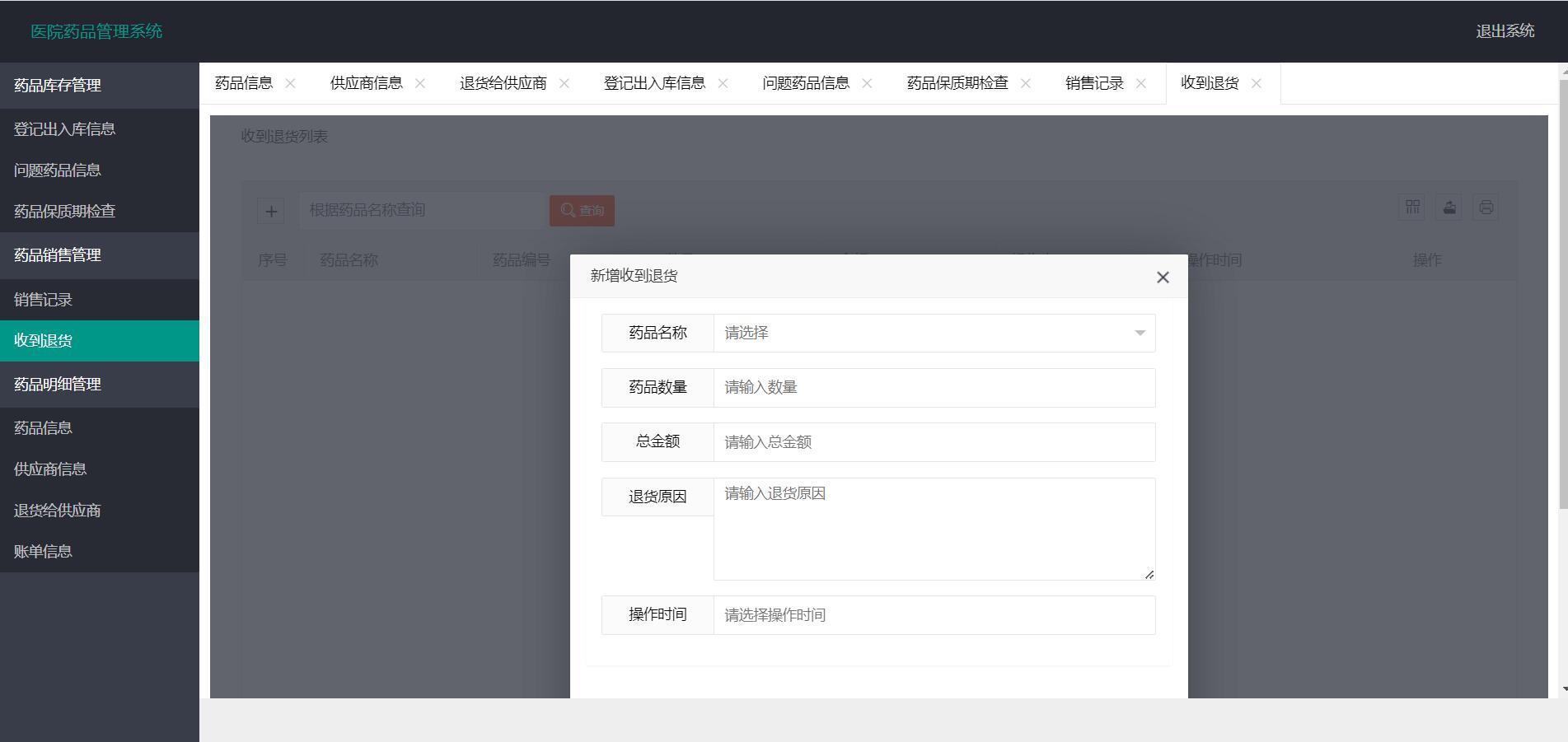
Task: Select the 收到退货 tab
Action: coord(1210,83)
